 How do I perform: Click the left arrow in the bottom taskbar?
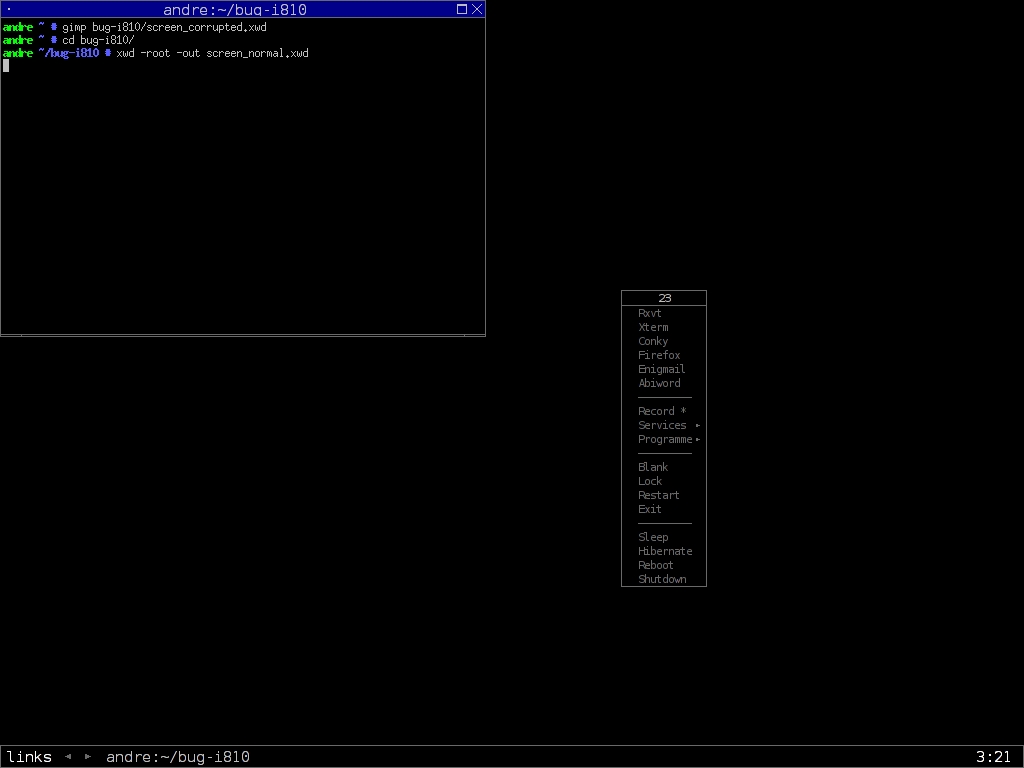click(68, 757)
